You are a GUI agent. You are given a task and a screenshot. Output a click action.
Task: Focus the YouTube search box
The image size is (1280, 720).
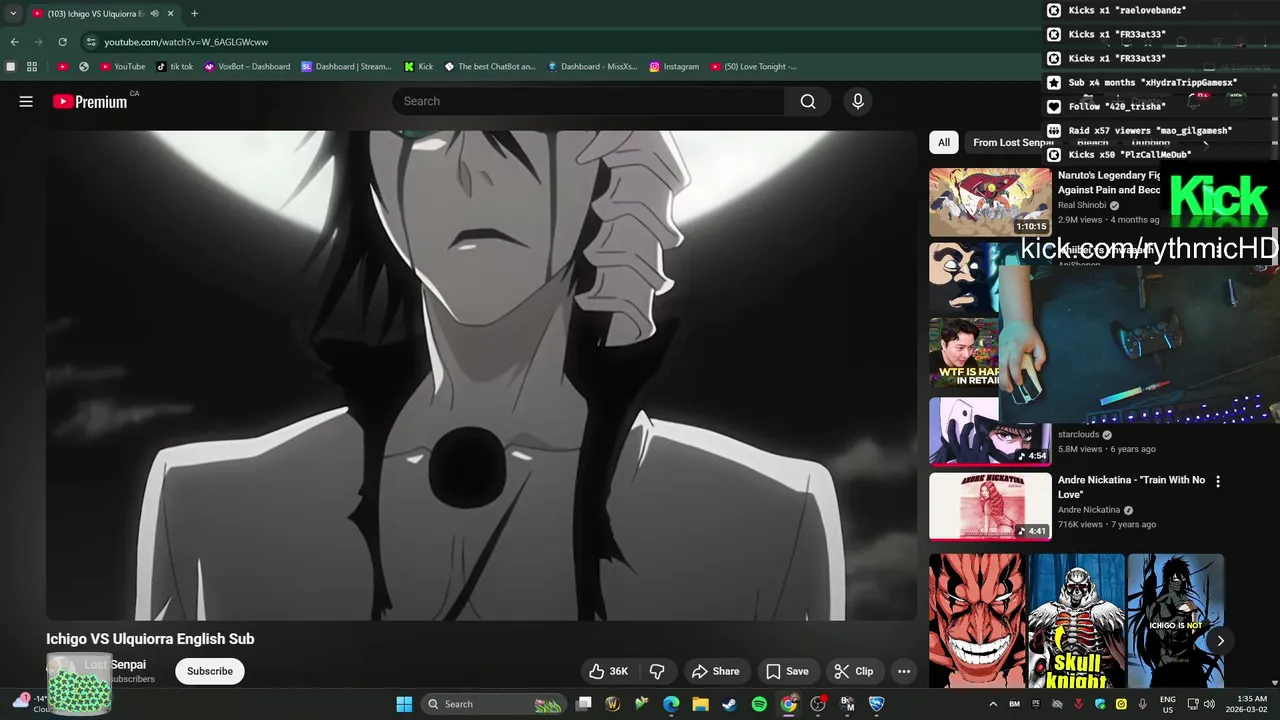pos(590,101)
